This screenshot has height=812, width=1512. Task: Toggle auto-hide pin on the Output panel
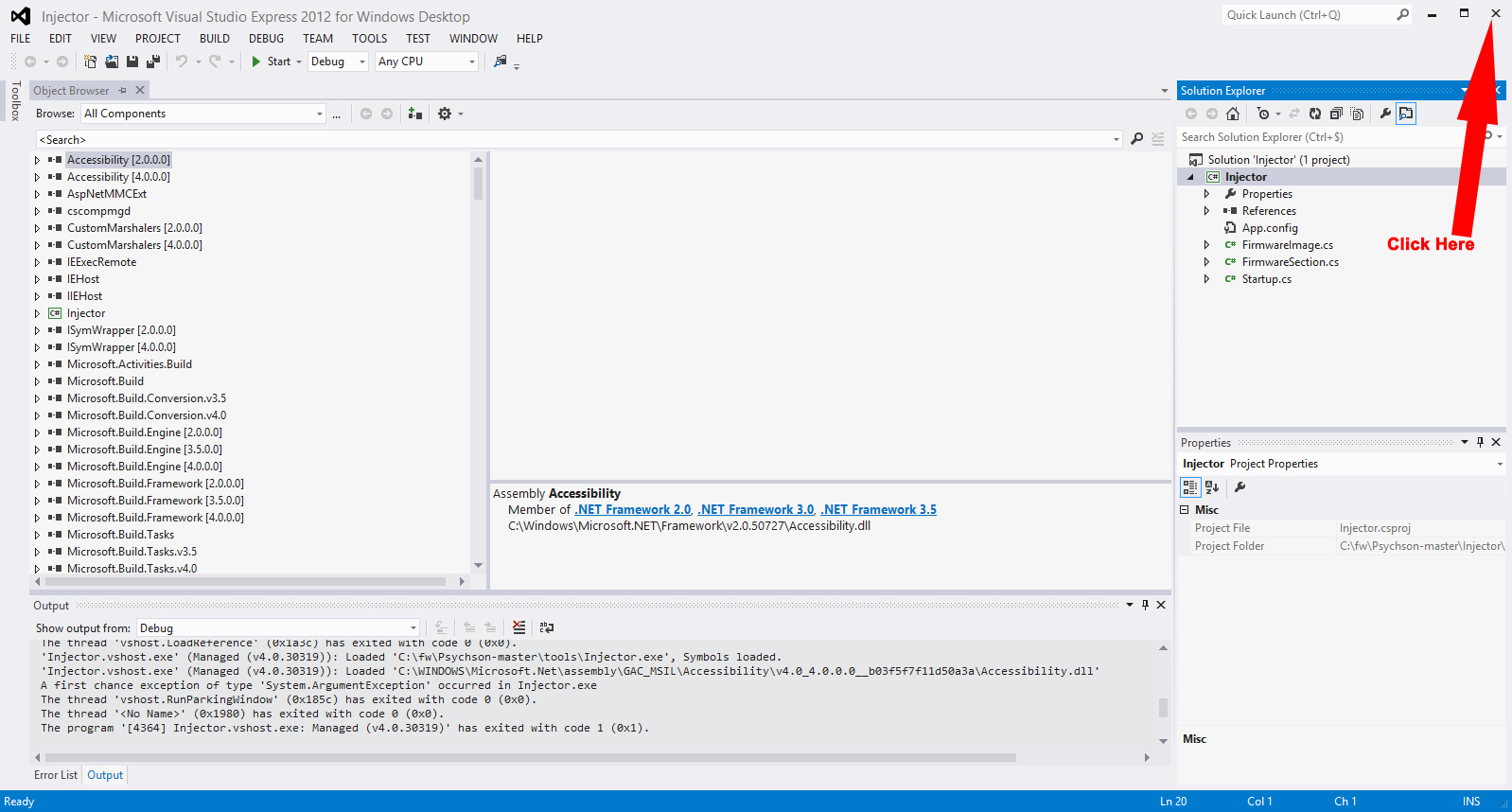pos(1145,605)
